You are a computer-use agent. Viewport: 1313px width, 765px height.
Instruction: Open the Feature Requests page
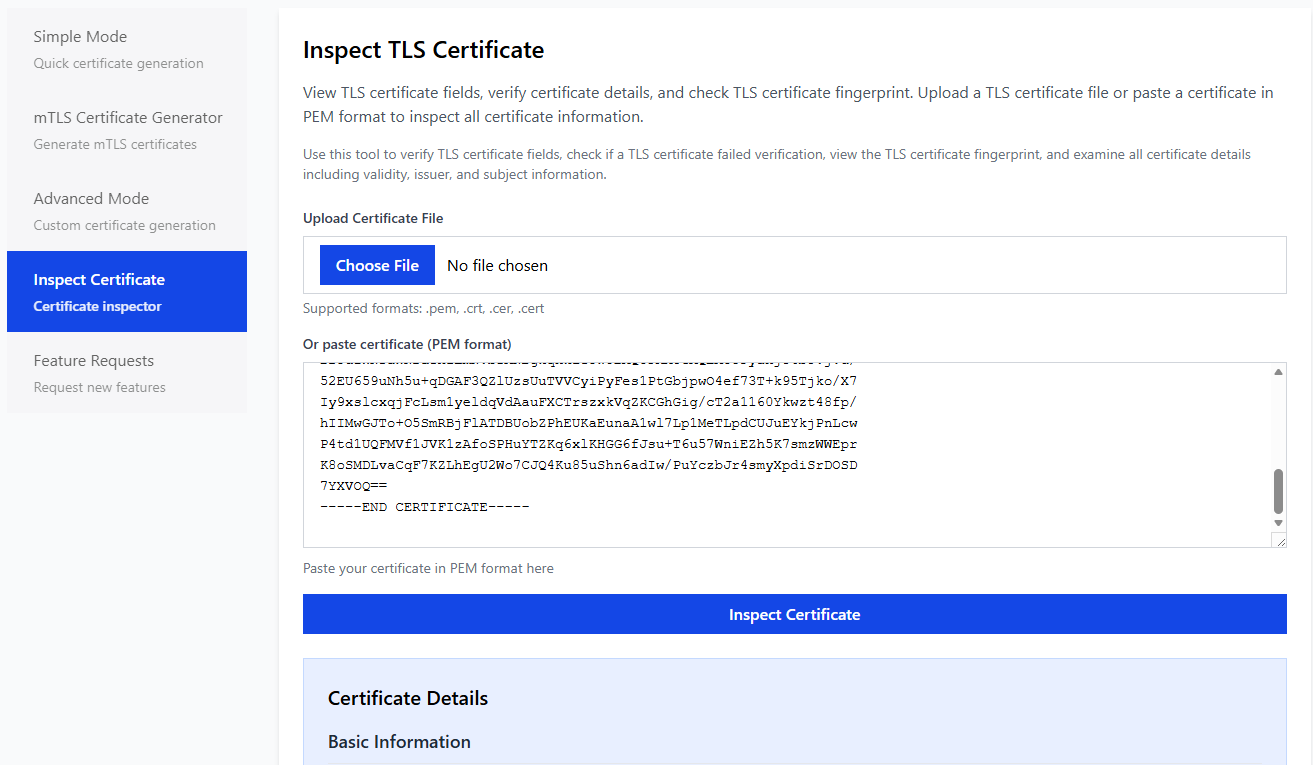click(94, 360)
